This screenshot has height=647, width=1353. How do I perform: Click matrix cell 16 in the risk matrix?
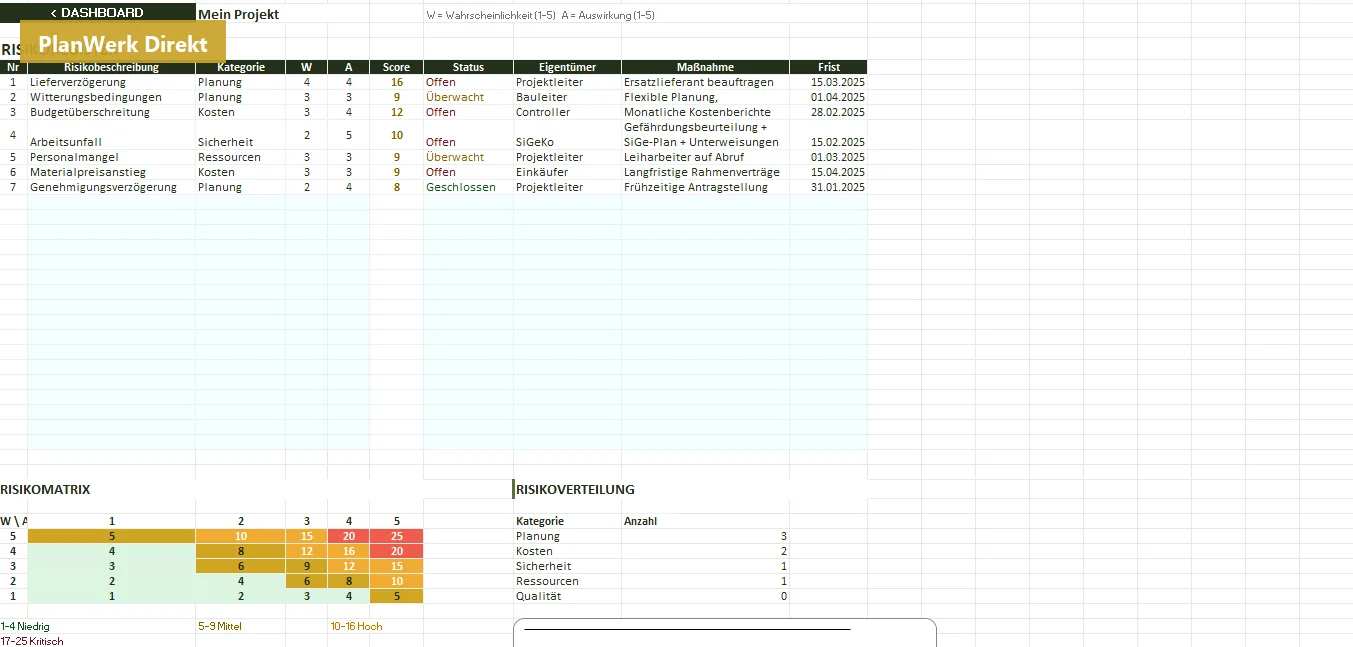(349, 551)
